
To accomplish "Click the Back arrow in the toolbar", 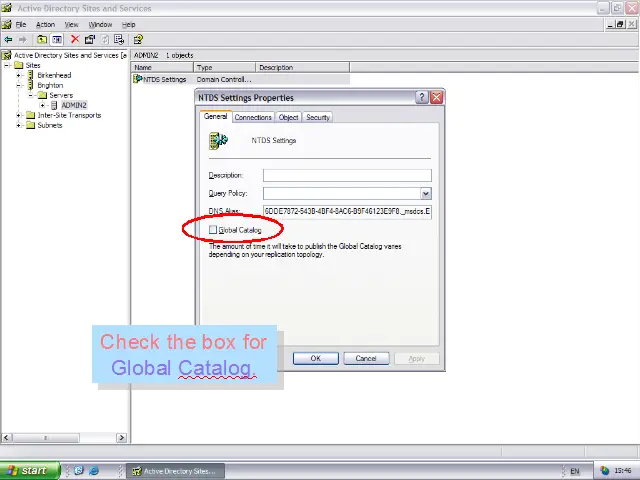I will click(x=8, y=40).
